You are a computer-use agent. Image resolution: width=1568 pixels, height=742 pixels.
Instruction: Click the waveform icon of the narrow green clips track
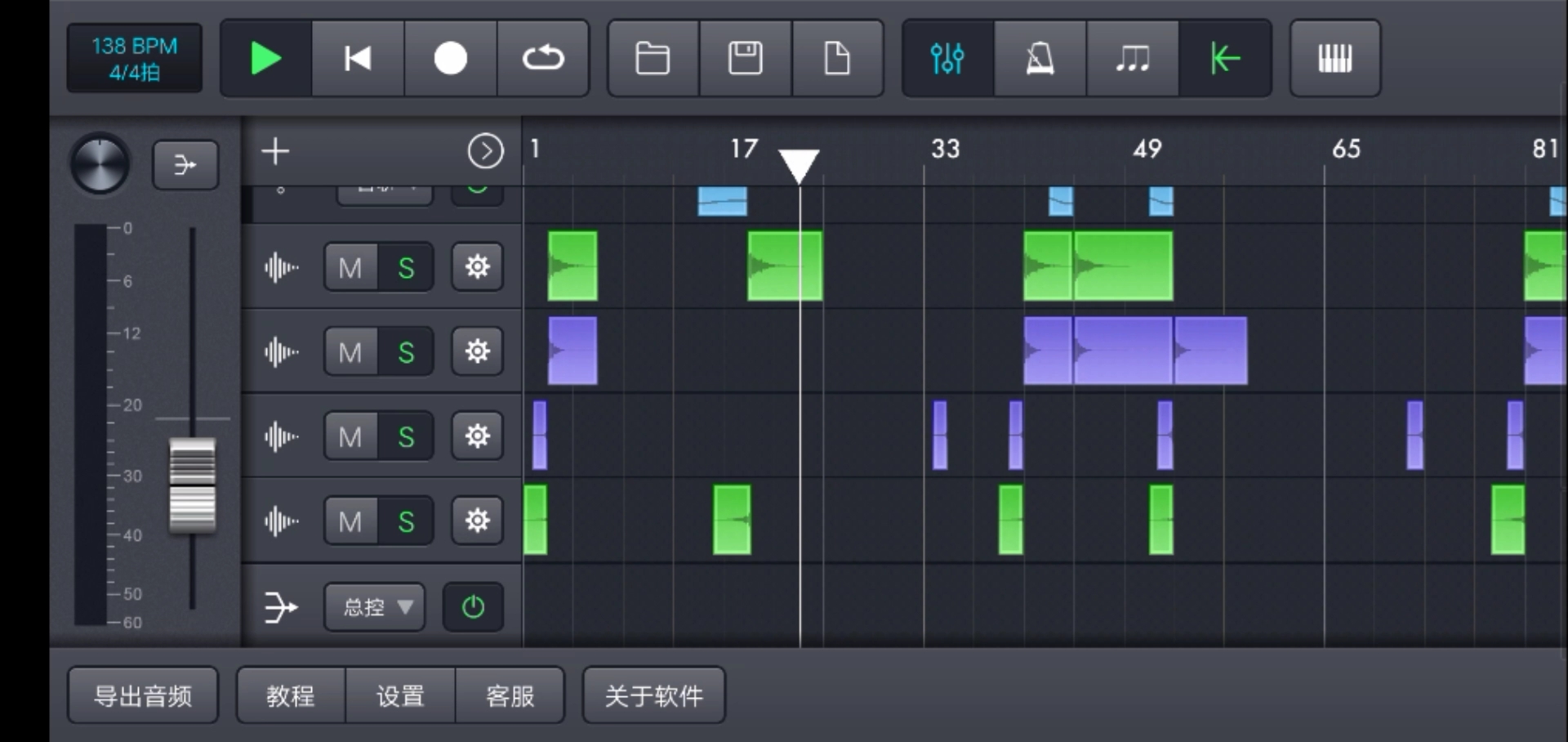click(x=282, y=521)
